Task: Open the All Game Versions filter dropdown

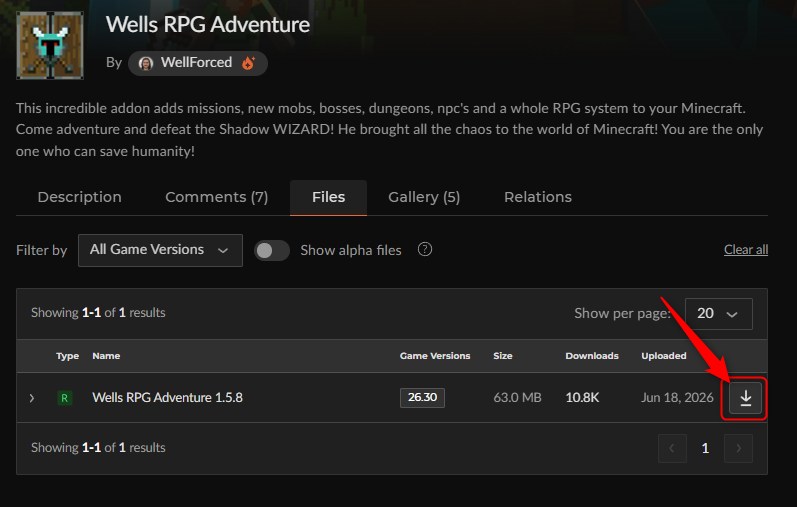Action: click(160, 250)
